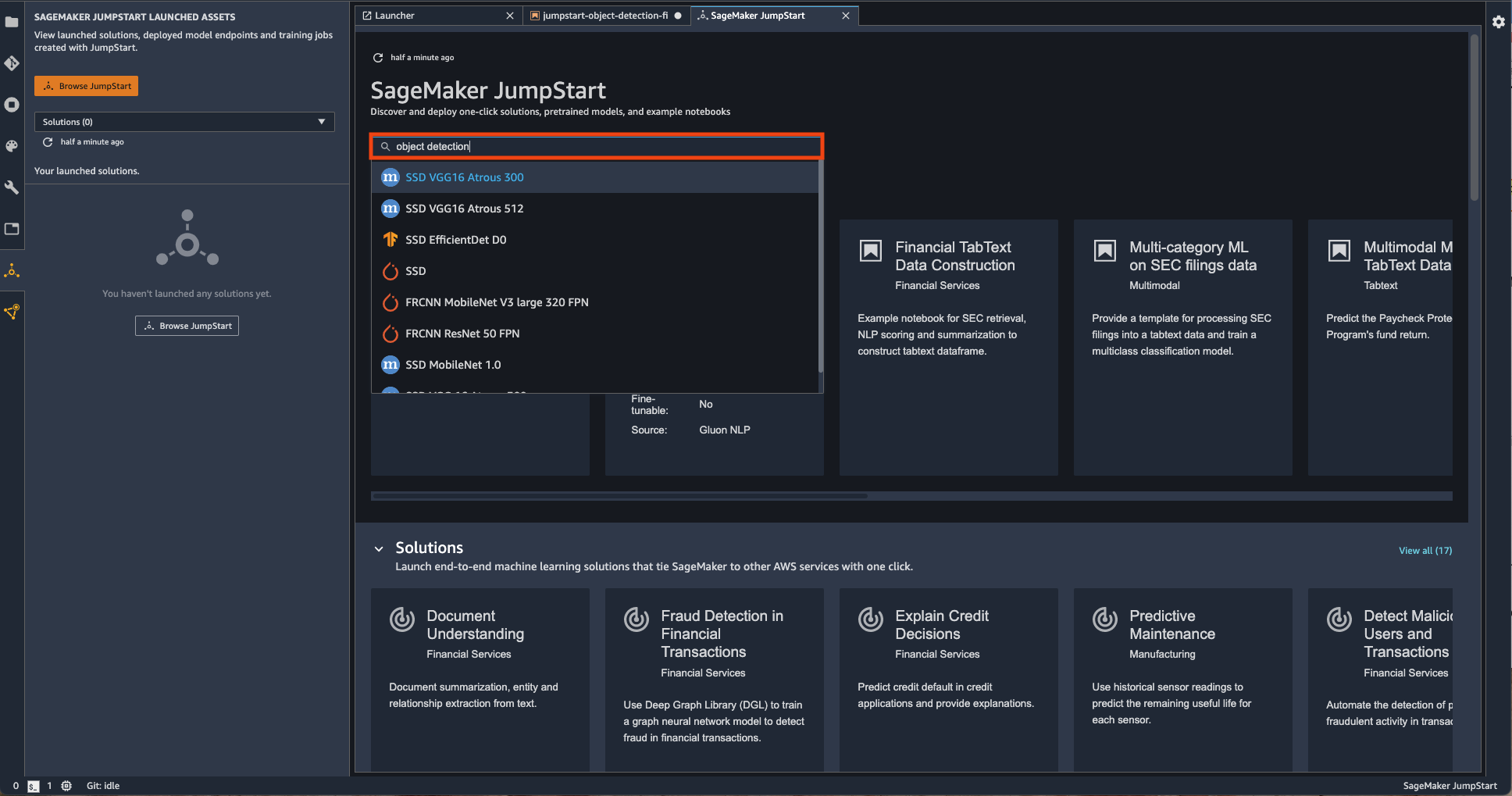This screenshot has height=796, width=1512.
Task: Click the Gluon NLP source value
Action: point(725,430)
